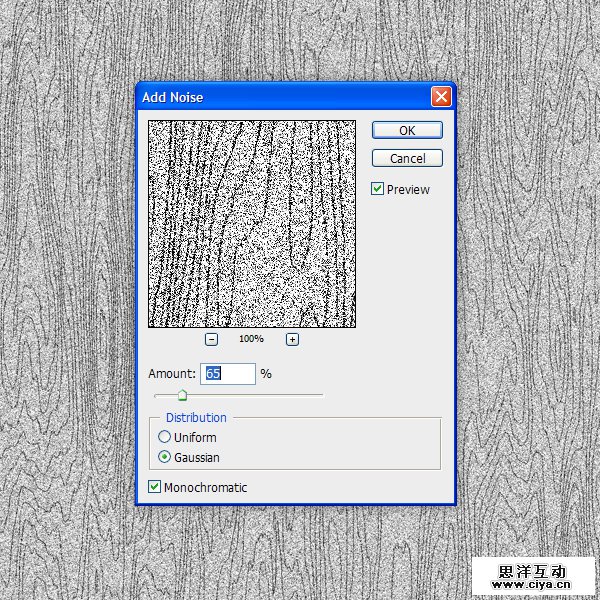This screenshot has height=600, width=600.
Task: Click the Distribution group heading
Action: (196, 418)
